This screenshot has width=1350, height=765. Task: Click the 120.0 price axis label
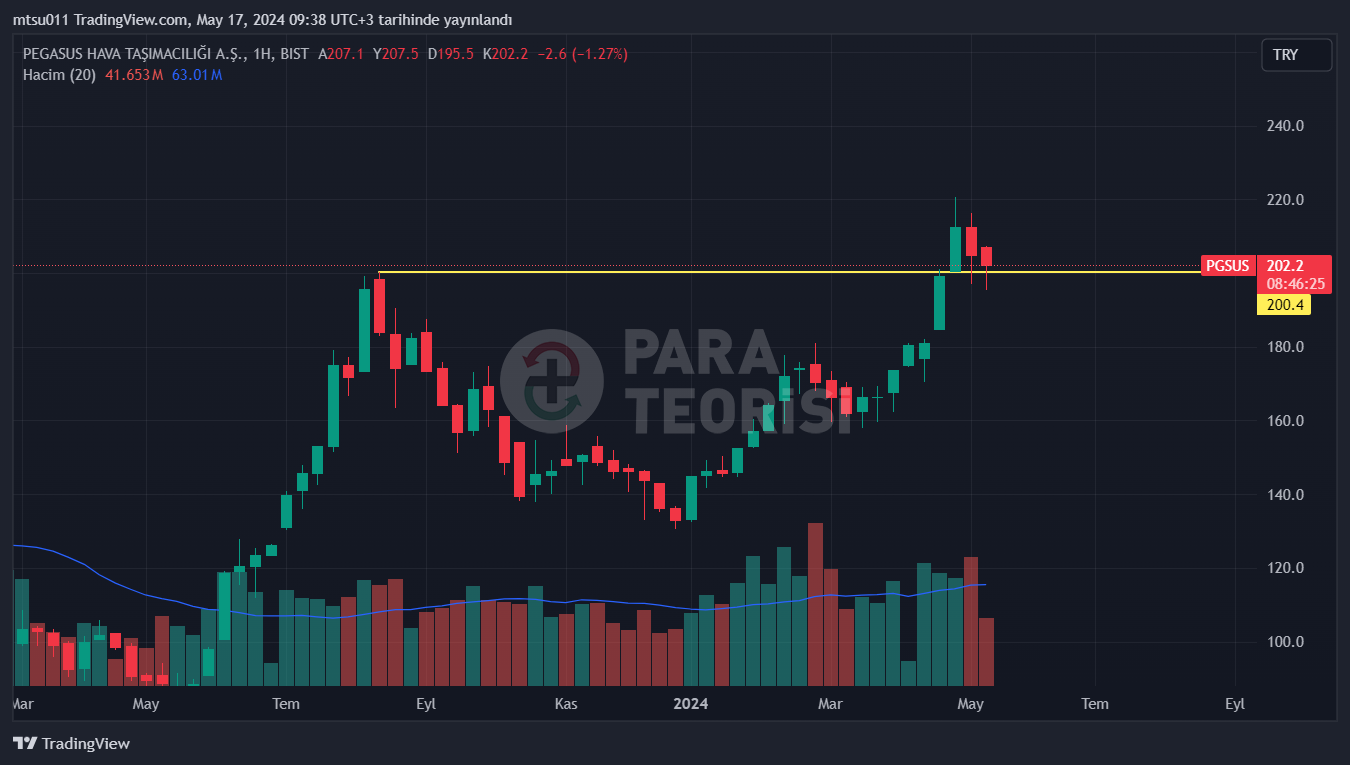(x=1285, y=568)
